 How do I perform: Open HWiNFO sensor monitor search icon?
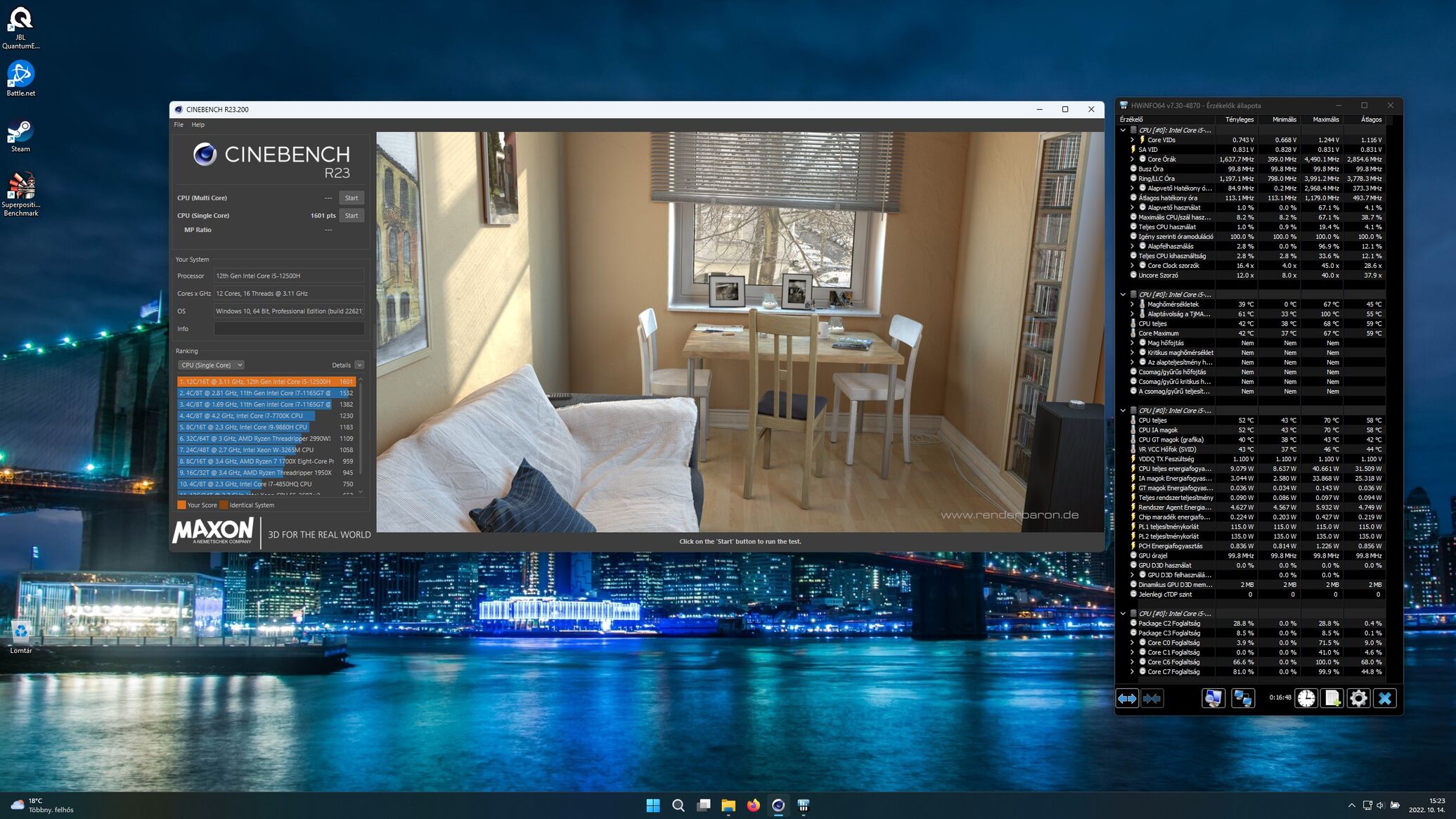[1213, 698]
